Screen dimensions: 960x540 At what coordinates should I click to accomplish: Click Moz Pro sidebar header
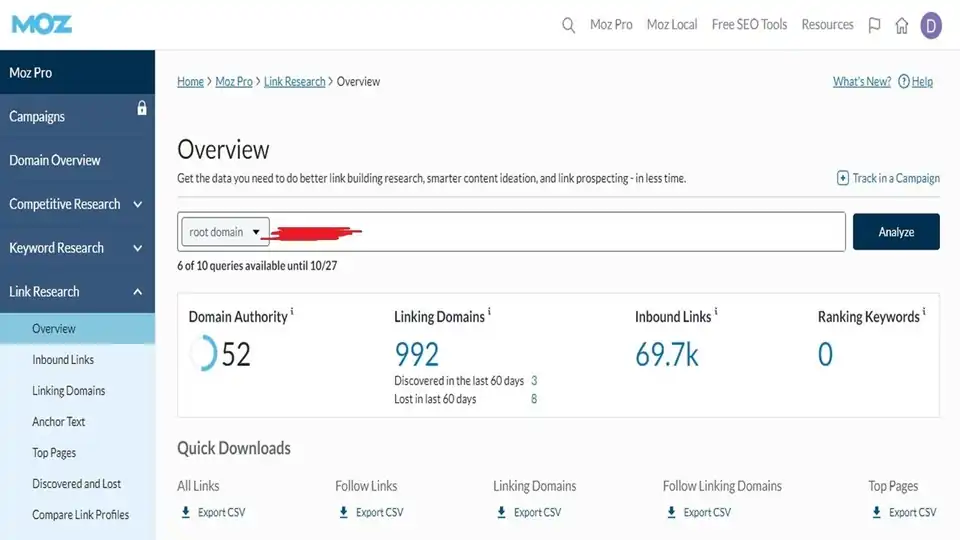[77, 72]
